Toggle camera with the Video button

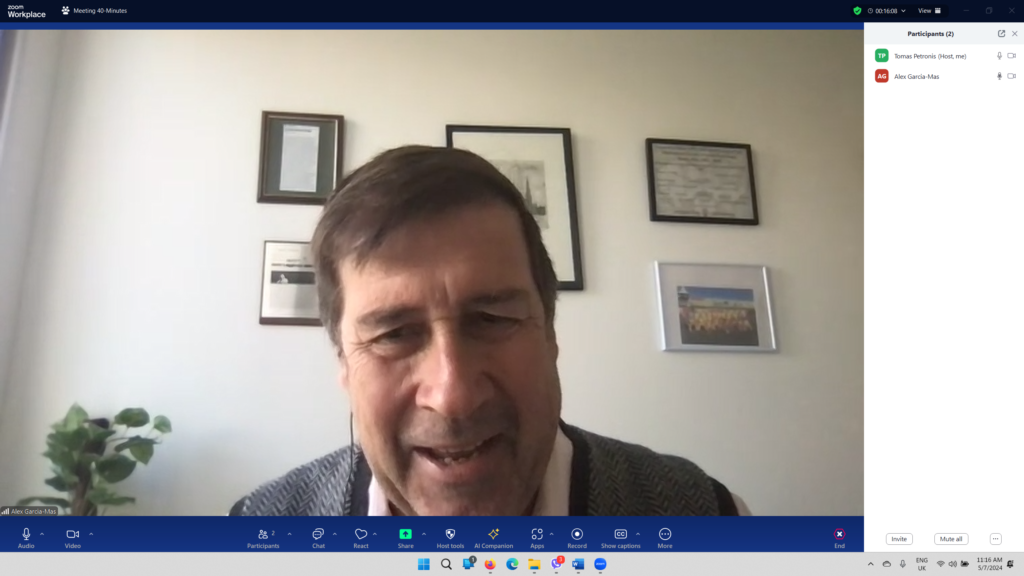click(x=72, y=535)
